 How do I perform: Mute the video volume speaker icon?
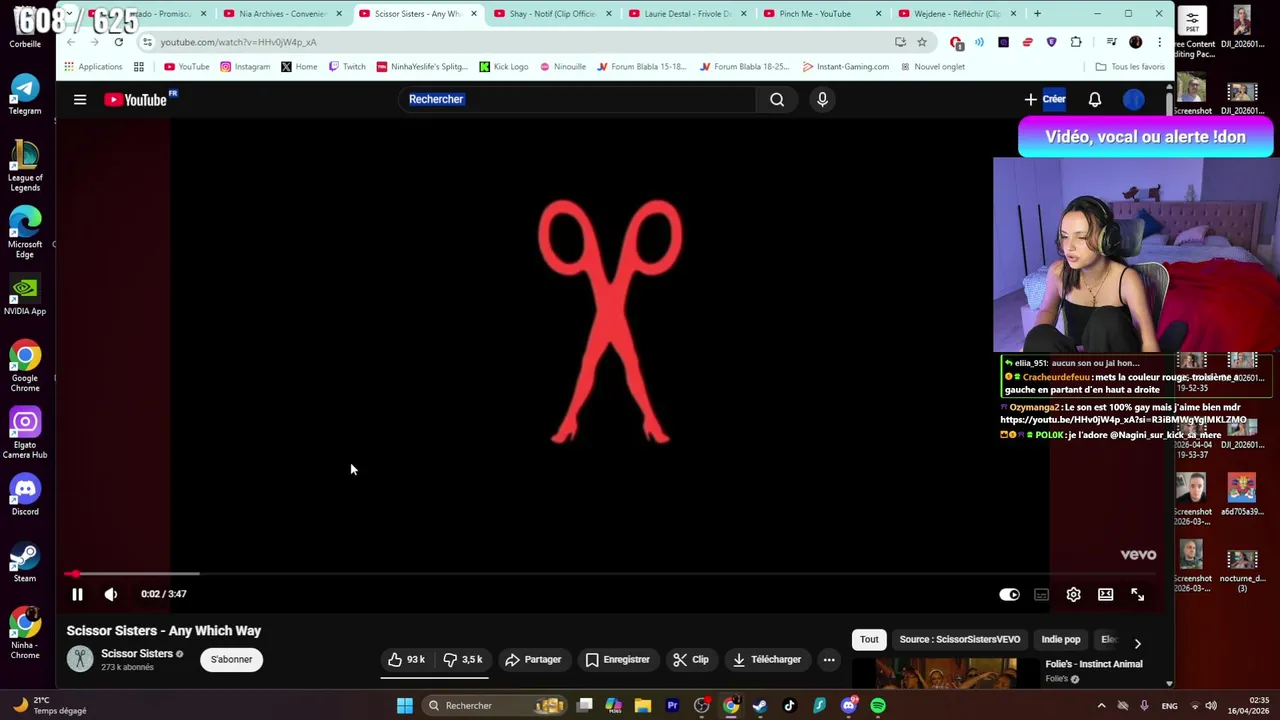111,594
